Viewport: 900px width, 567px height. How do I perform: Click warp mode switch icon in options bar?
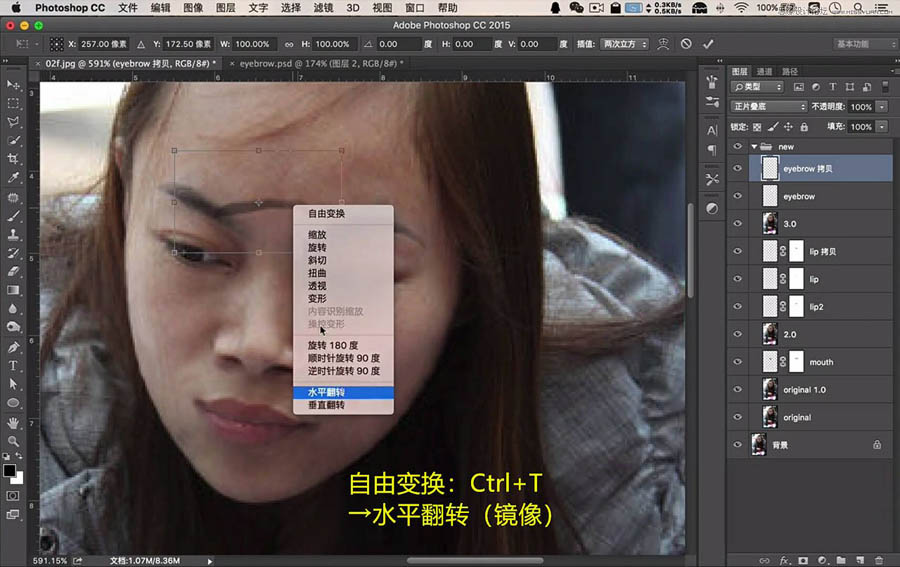click(x=663, y=44)
